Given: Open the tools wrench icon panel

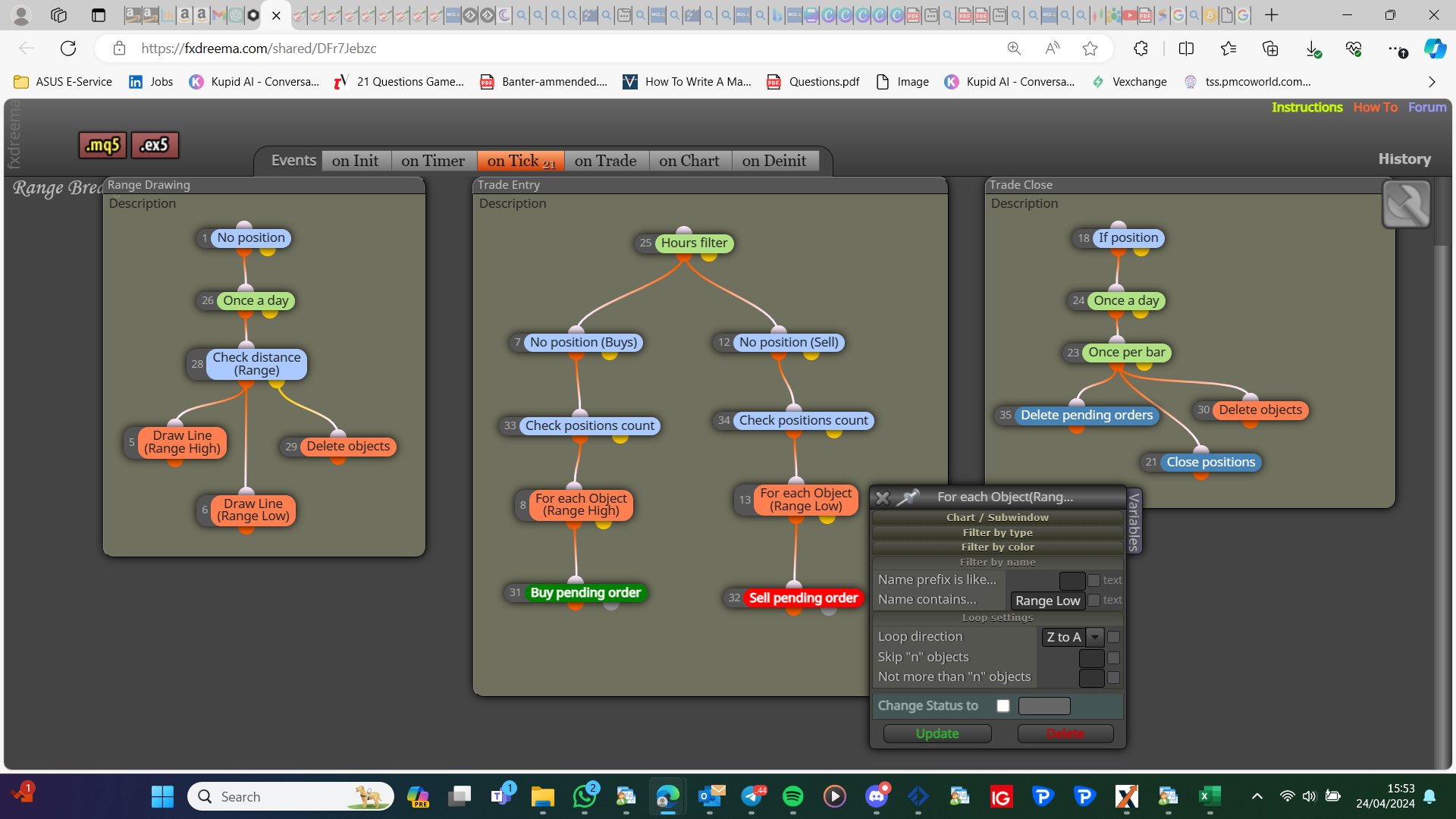Looking at the screenshot, I should [x=1406, y=204].
